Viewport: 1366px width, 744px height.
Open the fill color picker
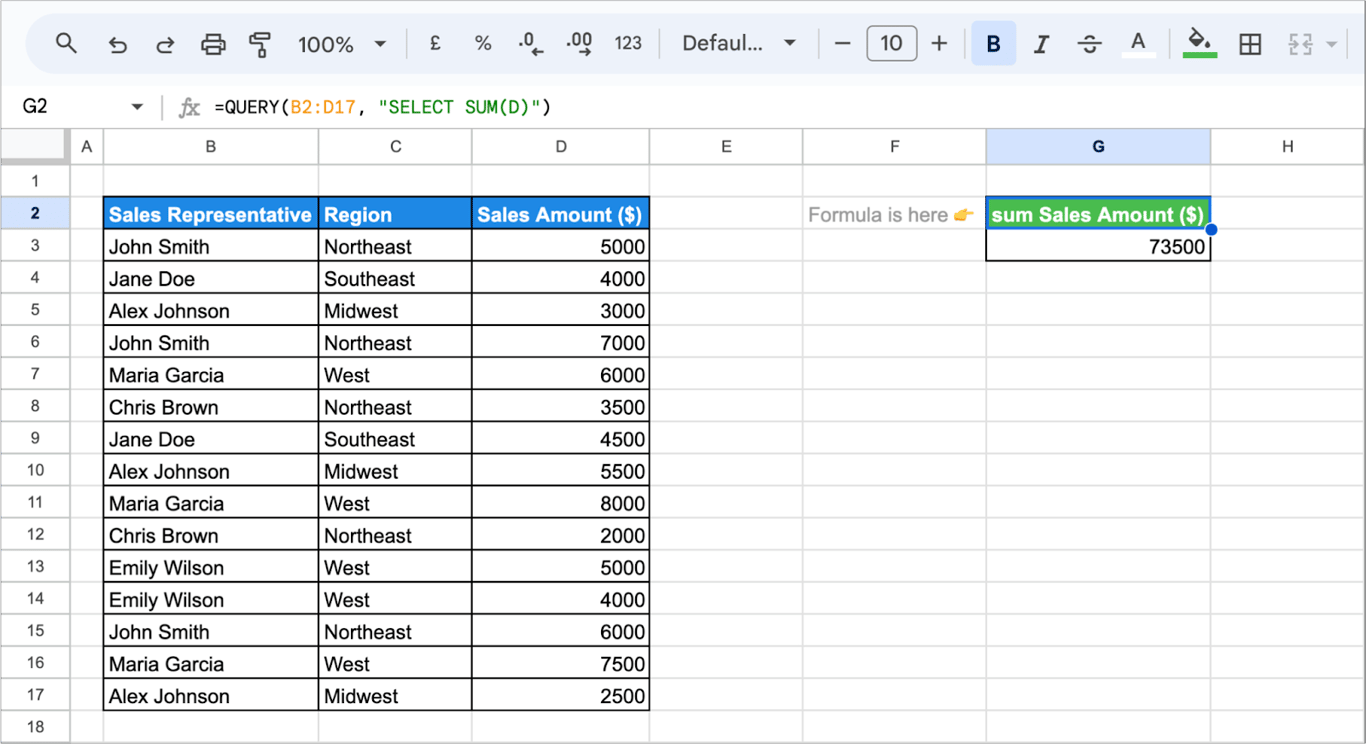[x=1199, y=44]
